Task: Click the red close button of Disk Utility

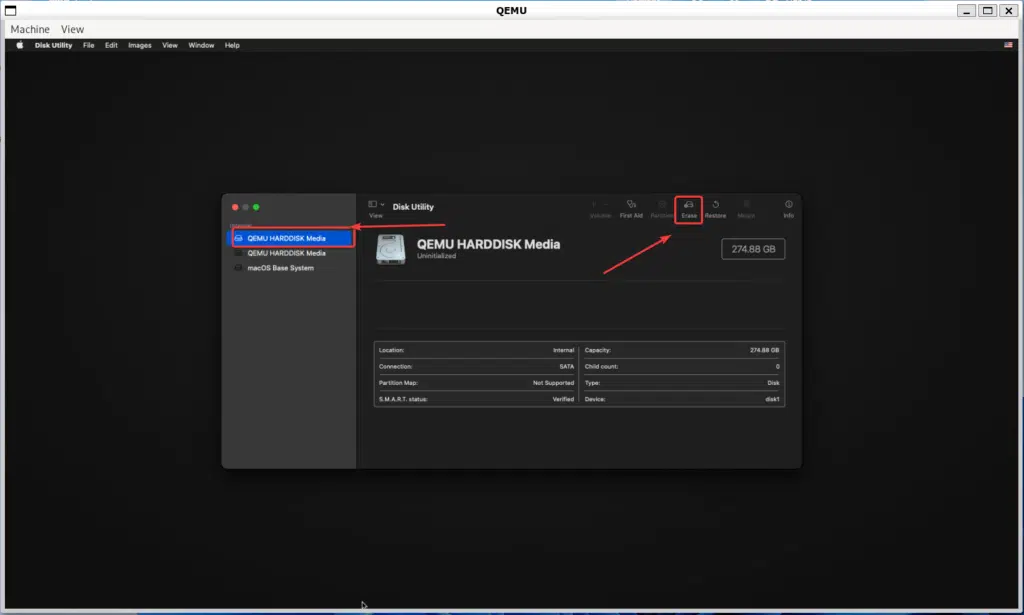Action: point(235,207)
